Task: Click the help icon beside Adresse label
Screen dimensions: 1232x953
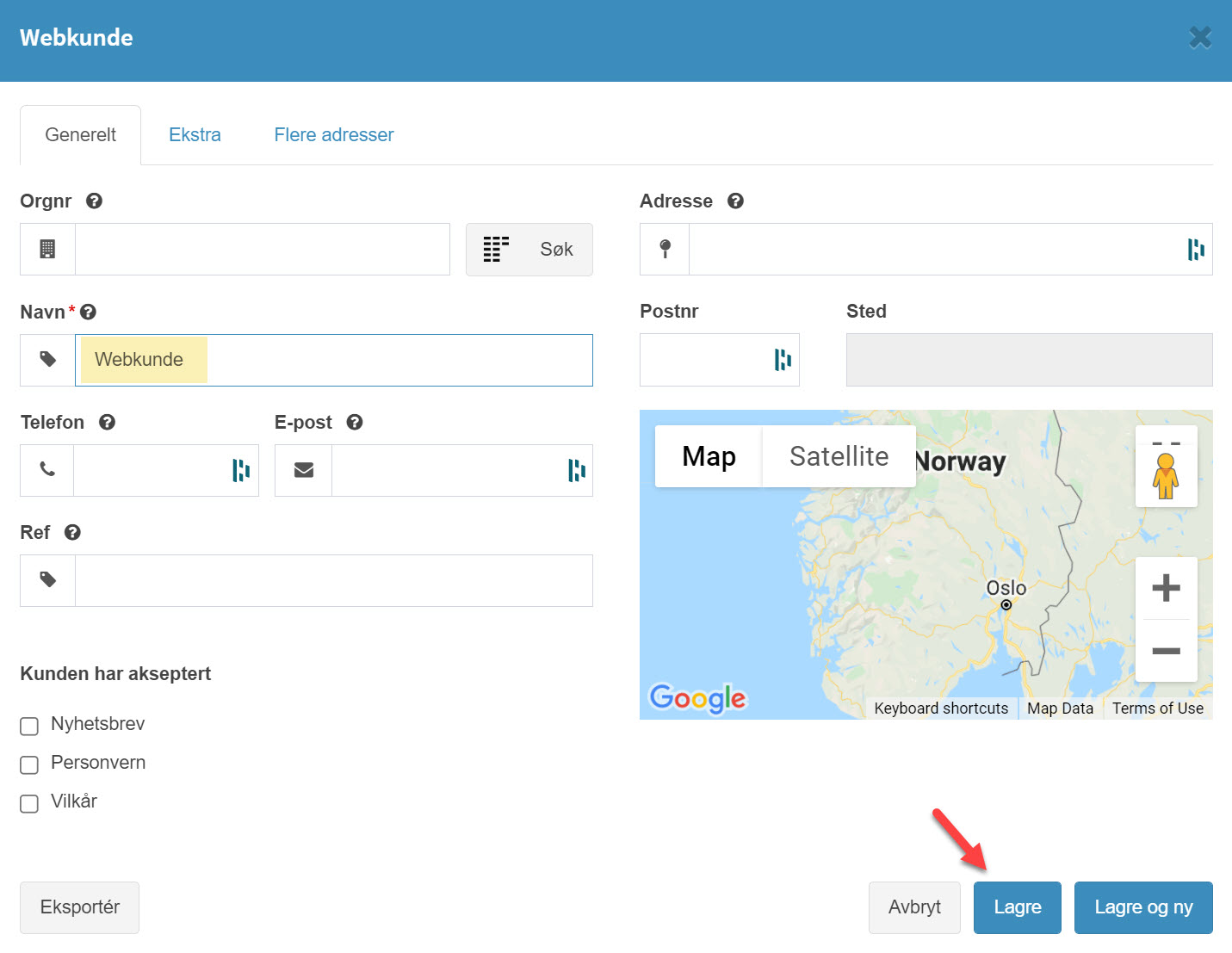Action: pos(735,201)
